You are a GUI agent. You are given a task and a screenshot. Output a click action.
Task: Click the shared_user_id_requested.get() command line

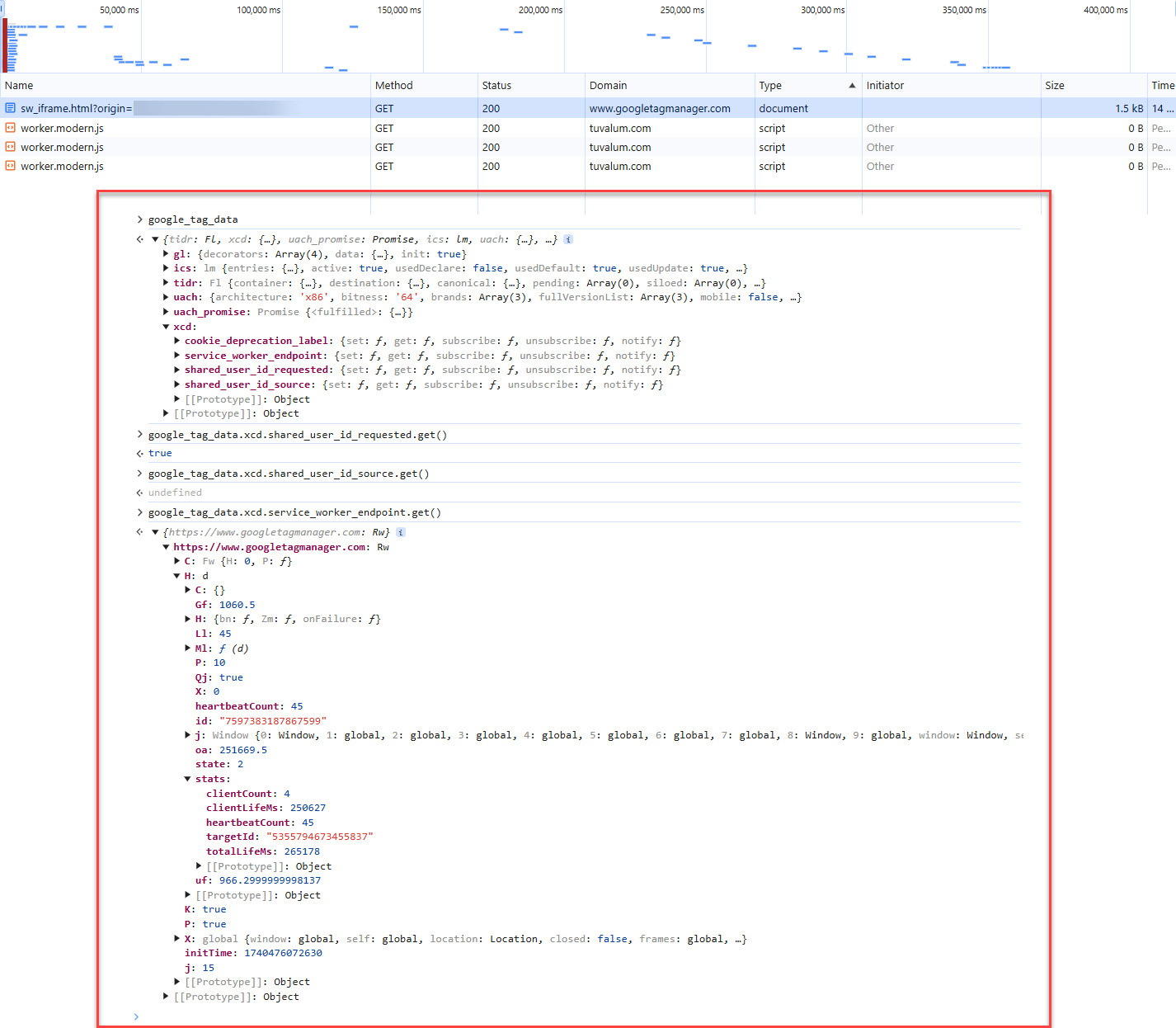pos(298,435)
